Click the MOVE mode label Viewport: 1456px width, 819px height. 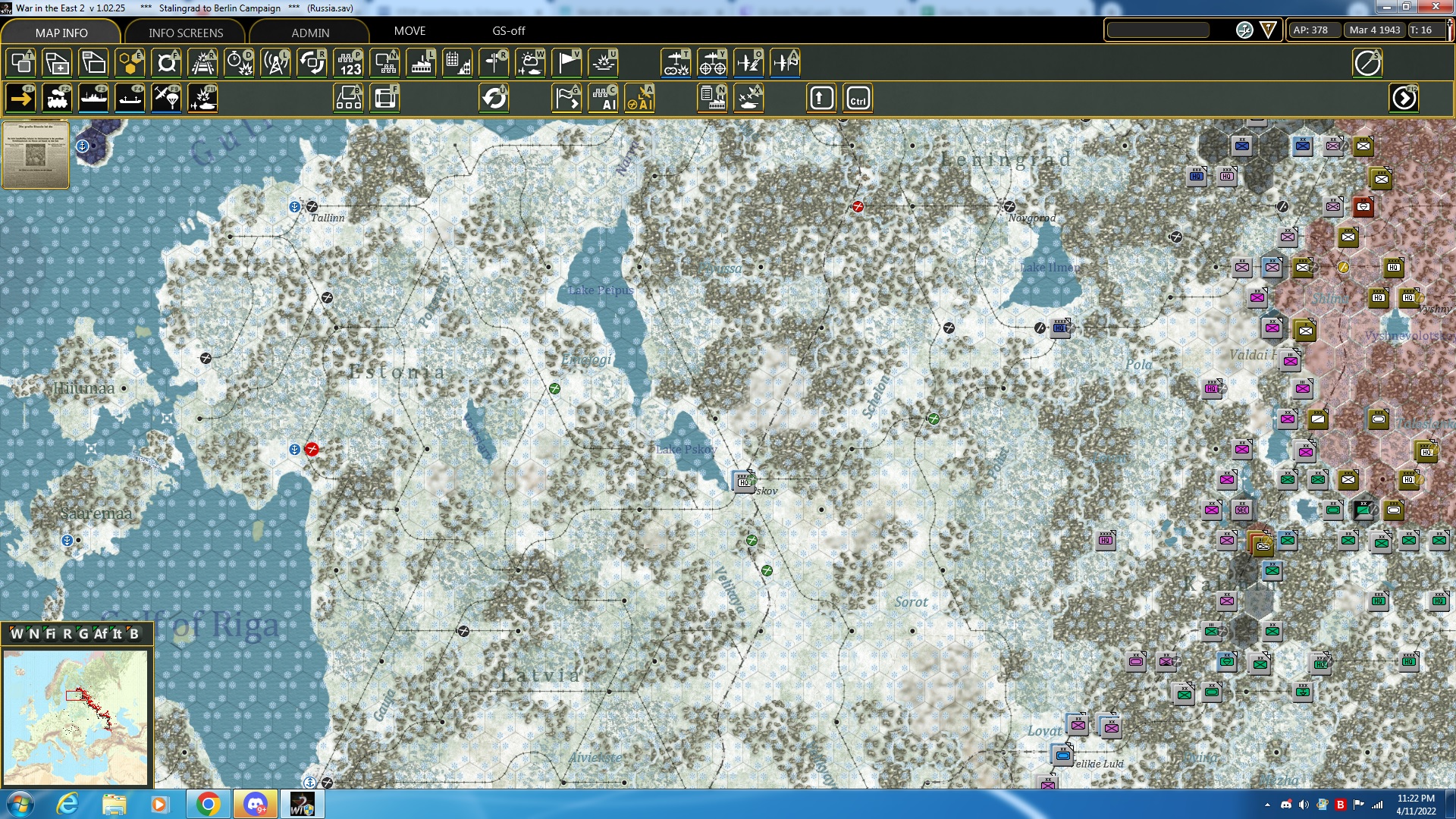[x=409, y=31]
